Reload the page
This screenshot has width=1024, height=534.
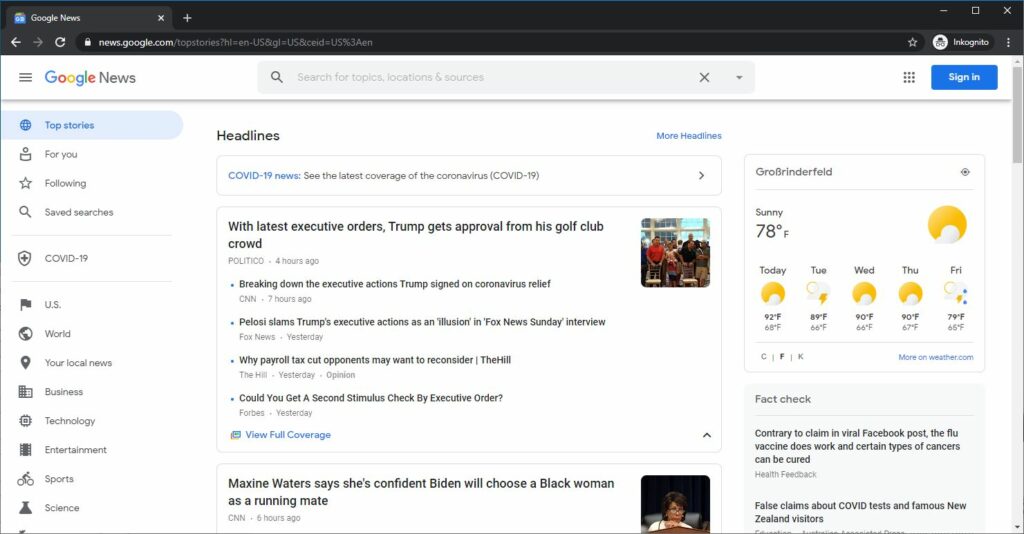60,42
